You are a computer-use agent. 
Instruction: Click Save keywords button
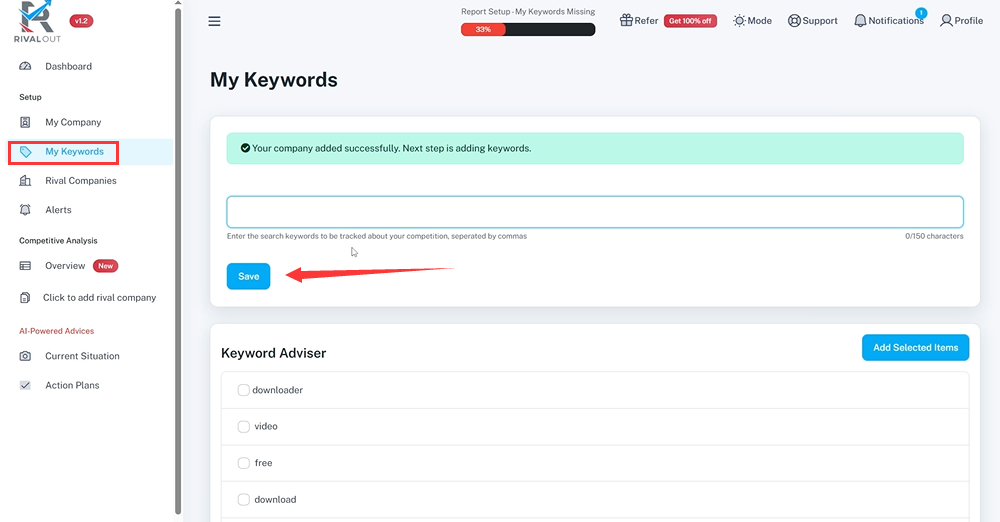pyautogui.click(x=249, y=276)
